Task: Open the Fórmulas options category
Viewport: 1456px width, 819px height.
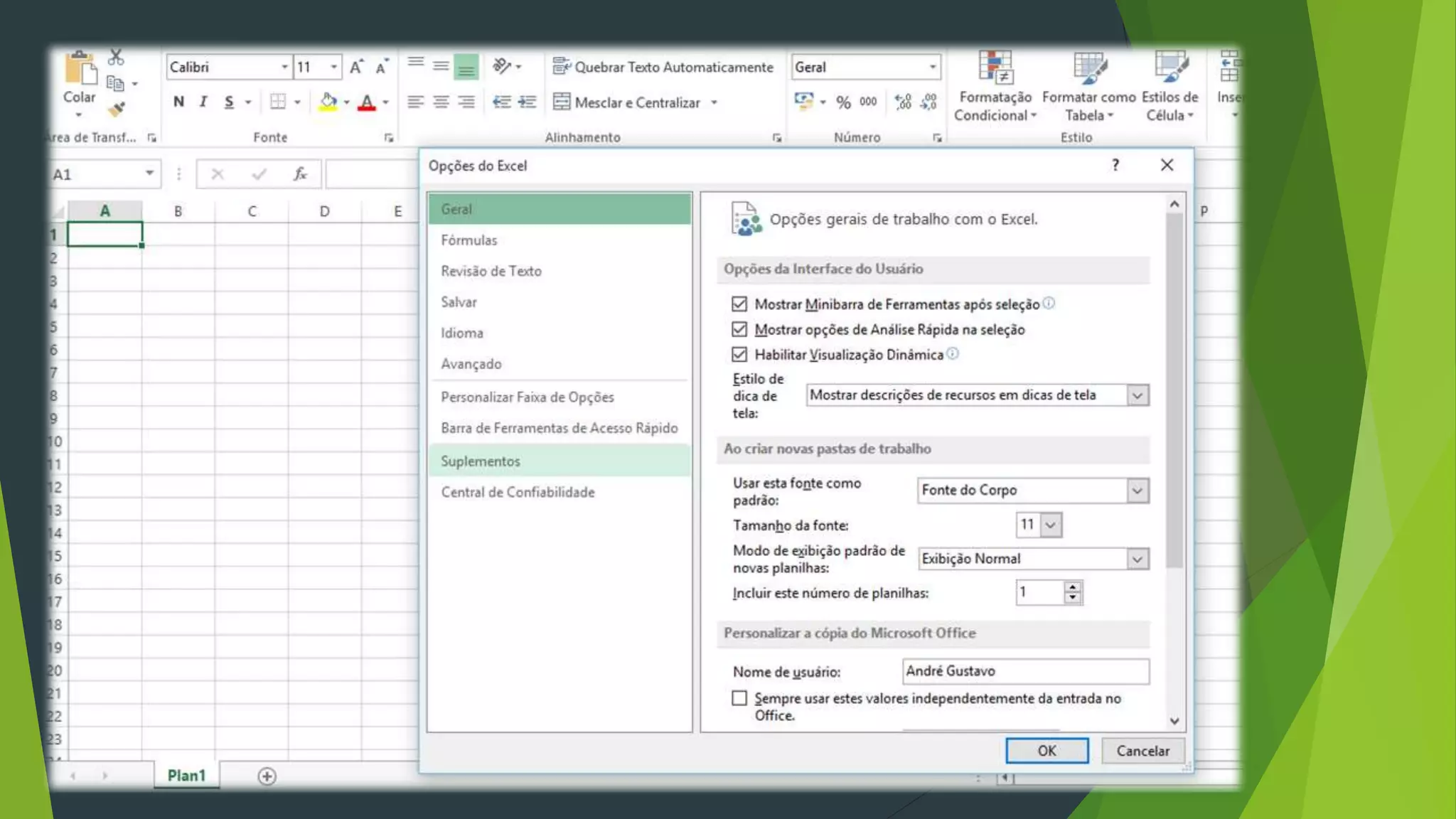Action: (x=469, y=240)
